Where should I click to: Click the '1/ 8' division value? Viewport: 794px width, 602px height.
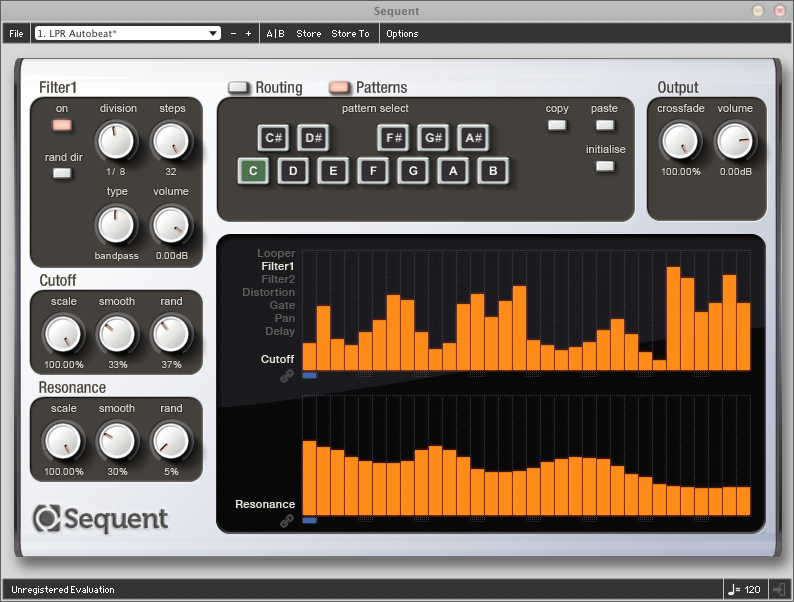[x=116, y=172]
